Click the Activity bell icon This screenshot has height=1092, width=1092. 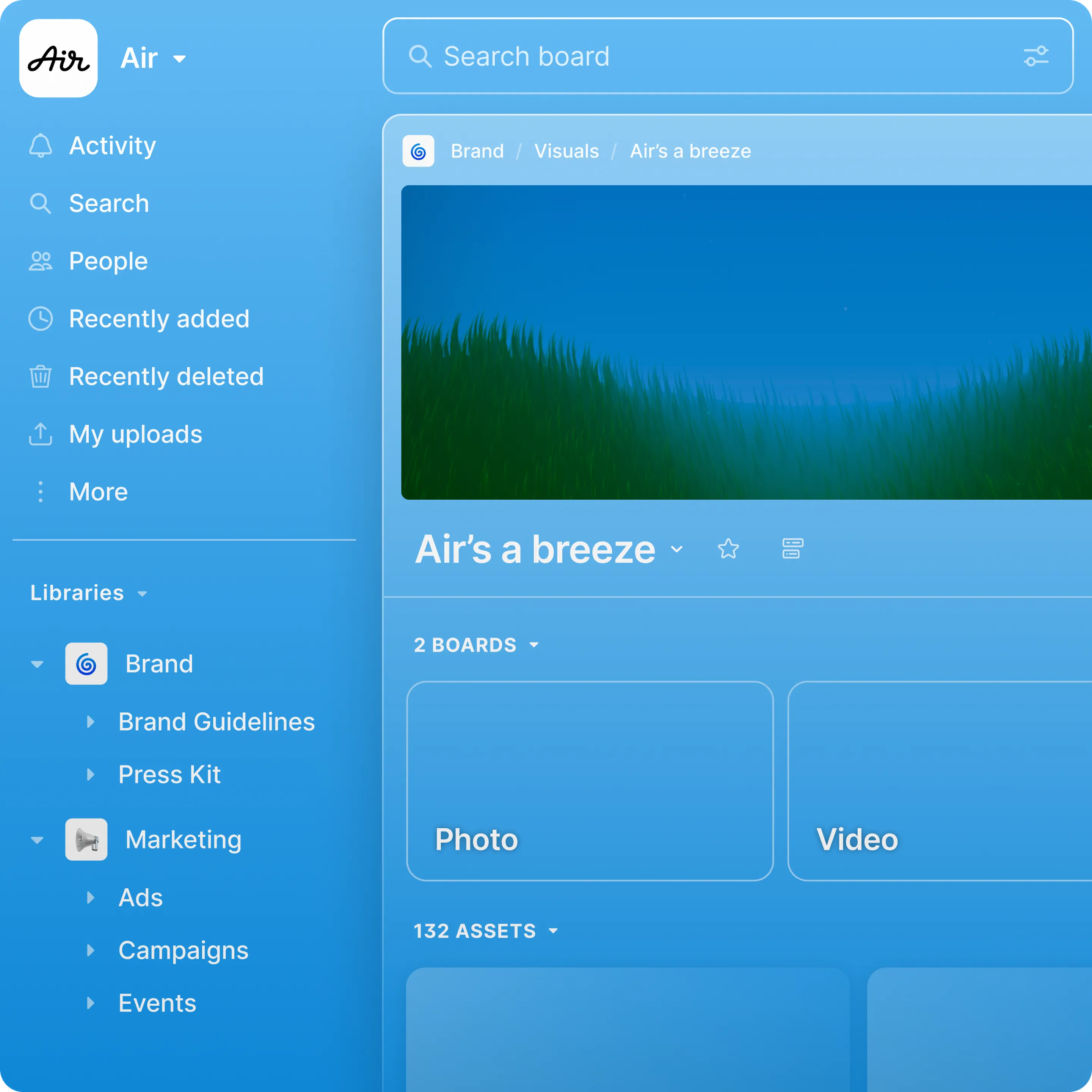[40, 146]
